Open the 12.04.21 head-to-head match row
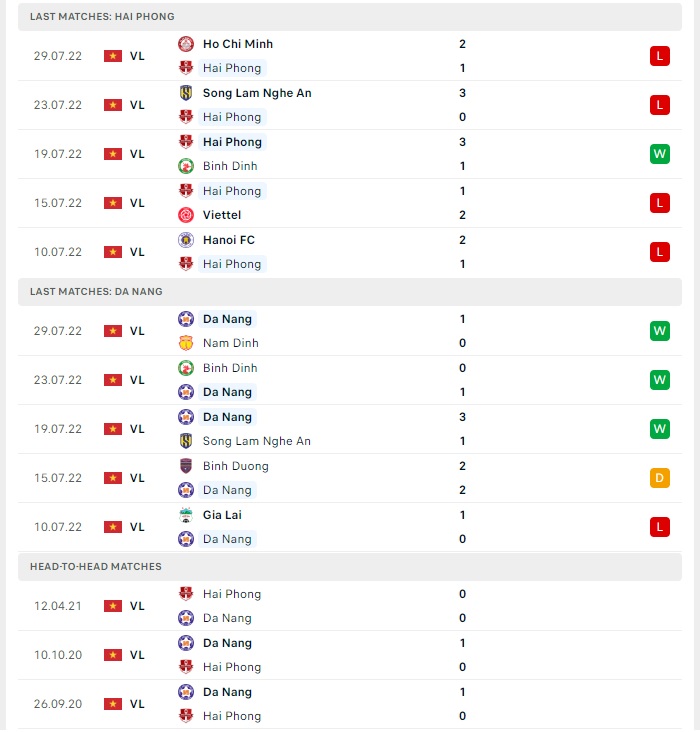Screen dimensions: 700x732 point(350,606)
